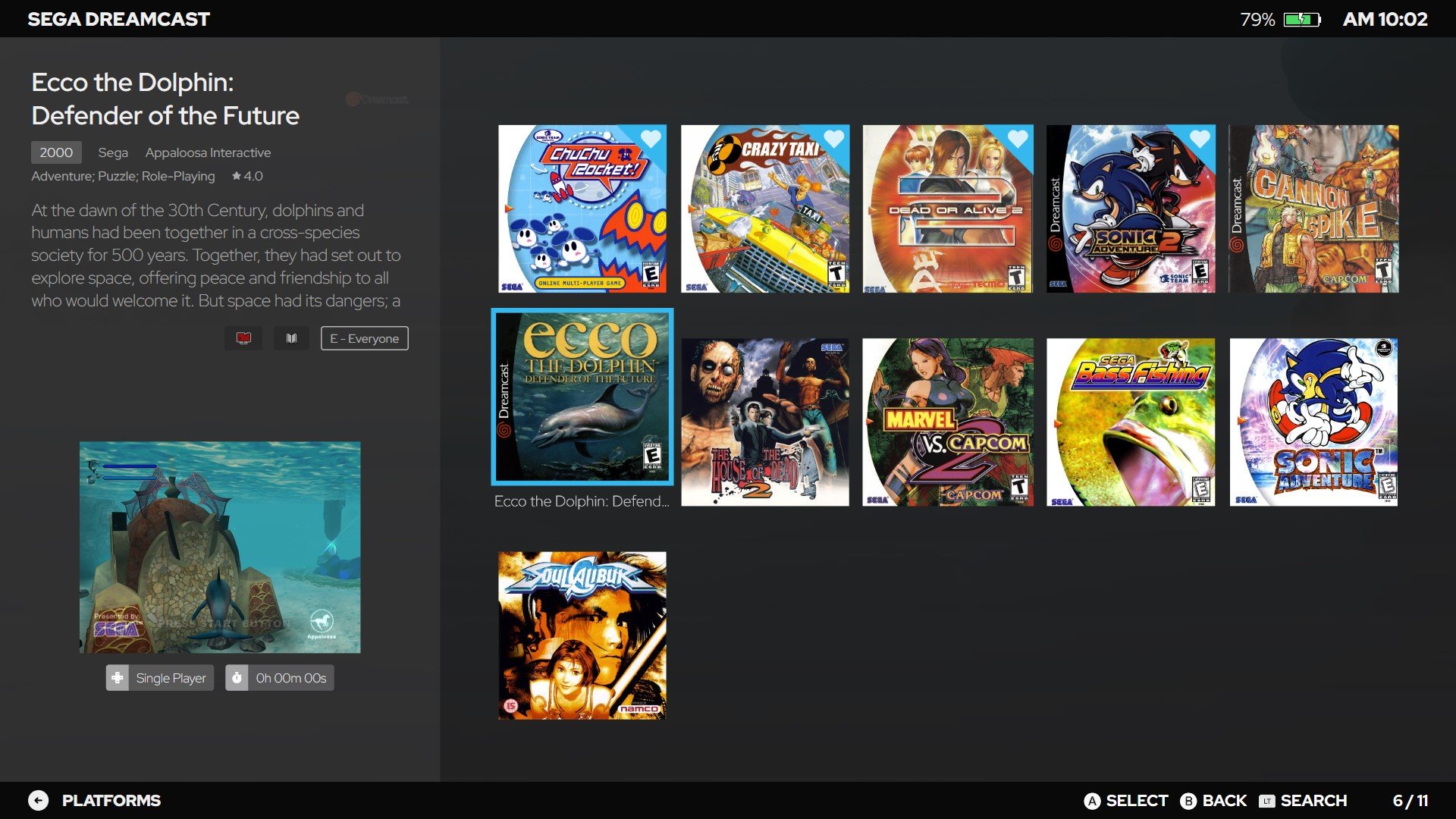Click the 4.0 star rating

click(247, 176)
